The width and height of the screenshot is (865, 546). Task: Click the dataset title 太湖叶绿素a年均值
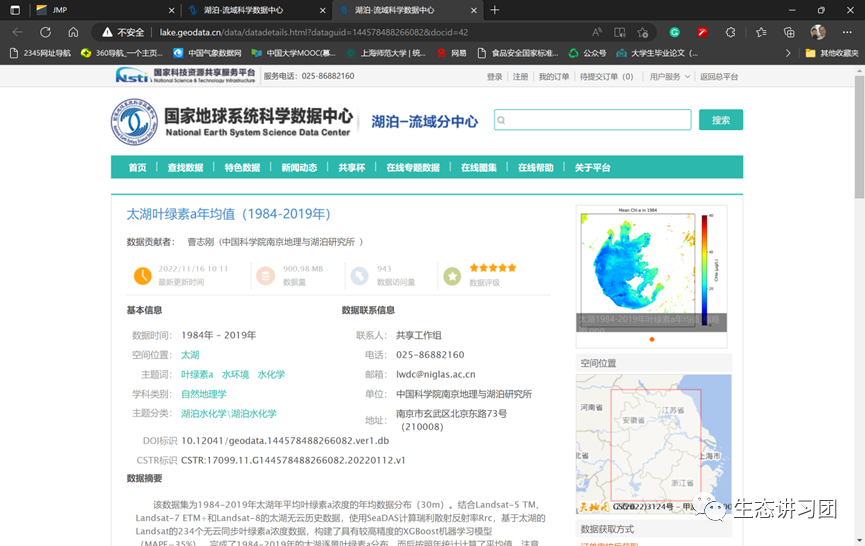coord(228,214)
